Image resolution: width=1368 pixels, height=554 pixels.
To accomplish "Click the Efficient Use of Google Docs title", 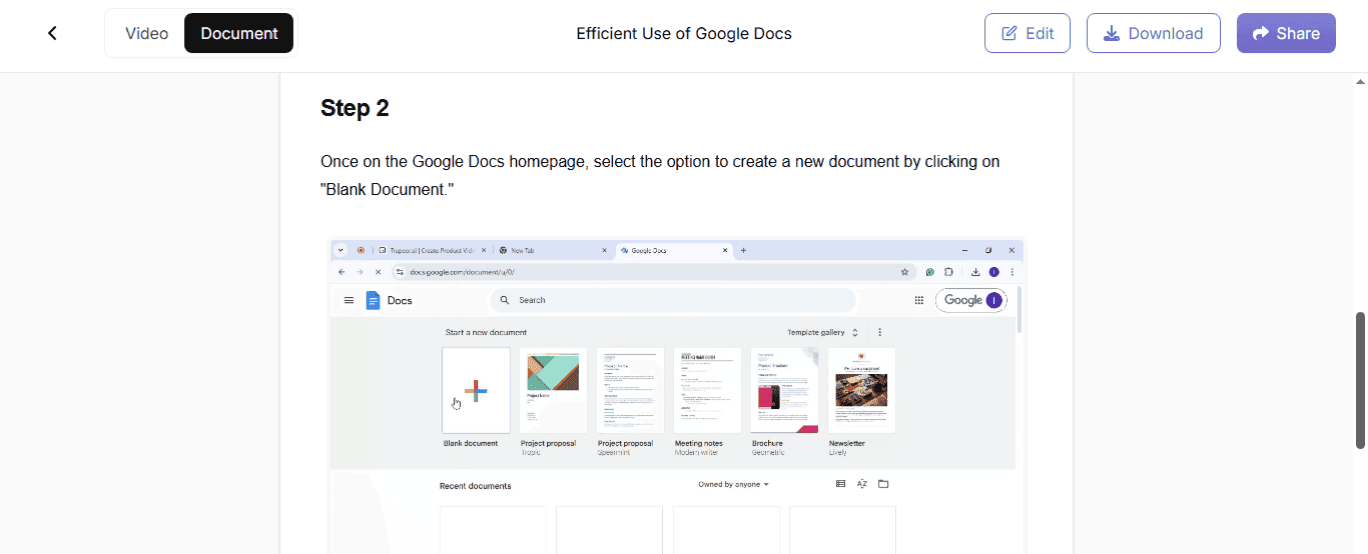I will tap(684, 33).
